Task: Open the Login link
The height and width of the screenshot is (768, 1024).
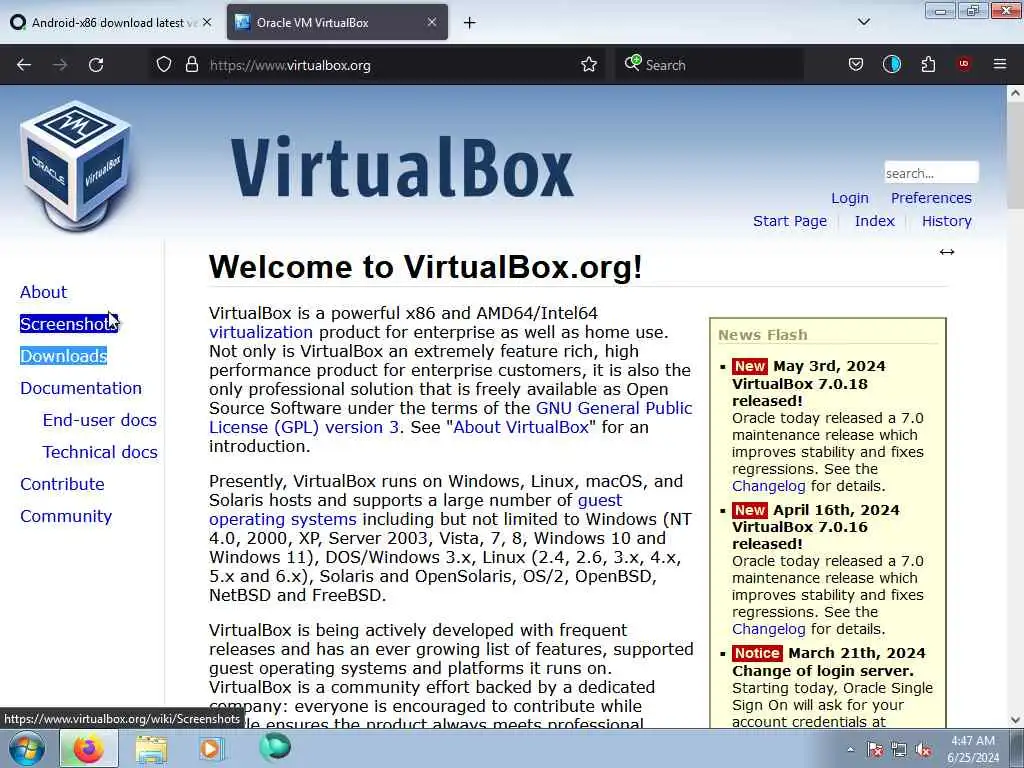Action: pyautogui.click(x=850, y=198)
